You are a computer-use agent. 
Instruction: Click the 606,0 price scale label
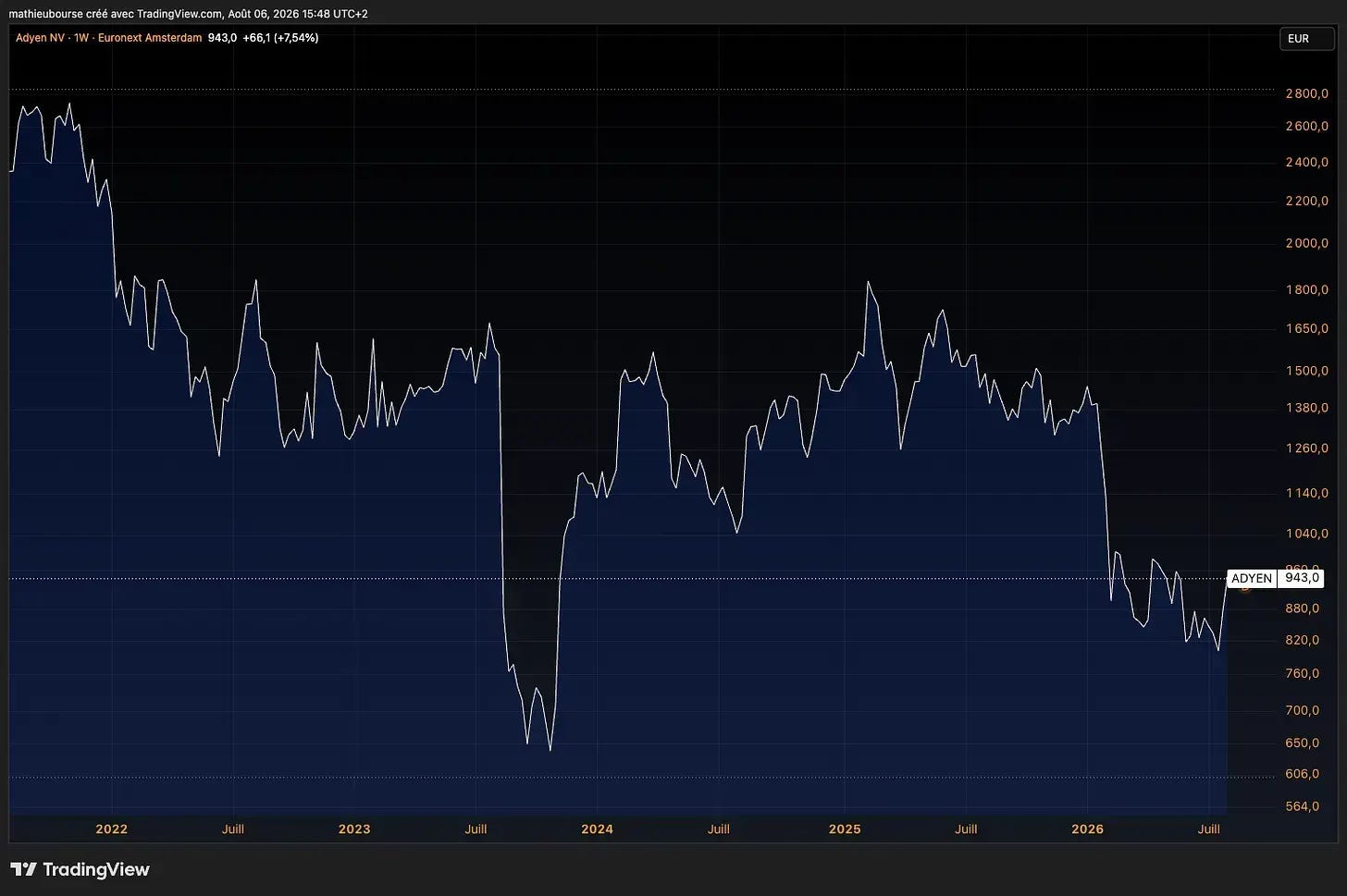pos(1303,774)
